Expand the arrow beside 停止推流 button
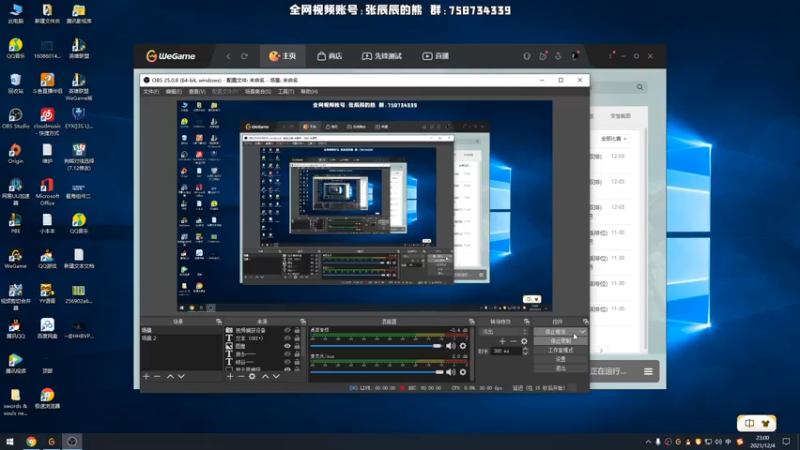This screenshot has height=450, width=800. (x=582, y=332)
